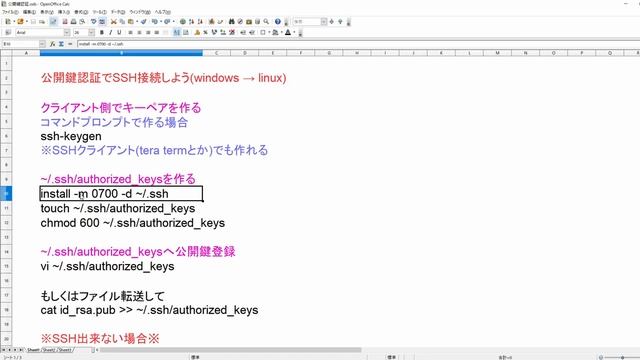The width and height of the screenshot is (640, 360).
Task: Click the Redo icon
Action: click(167, 22)
